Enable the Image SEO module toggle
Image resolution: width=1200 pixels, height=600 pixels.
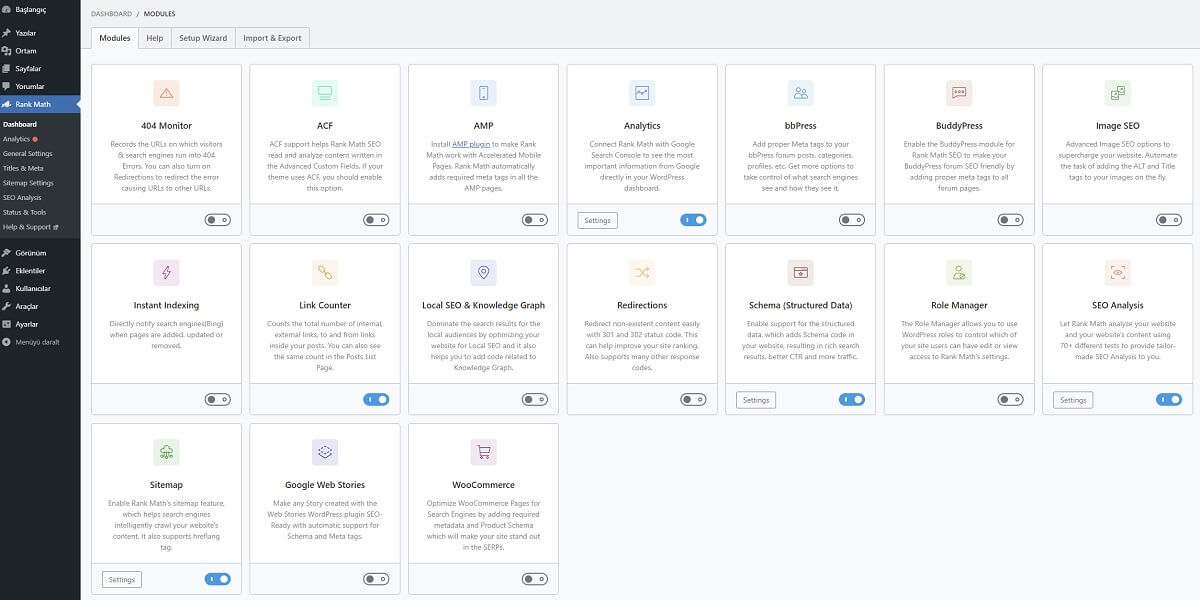(1168, 220)
